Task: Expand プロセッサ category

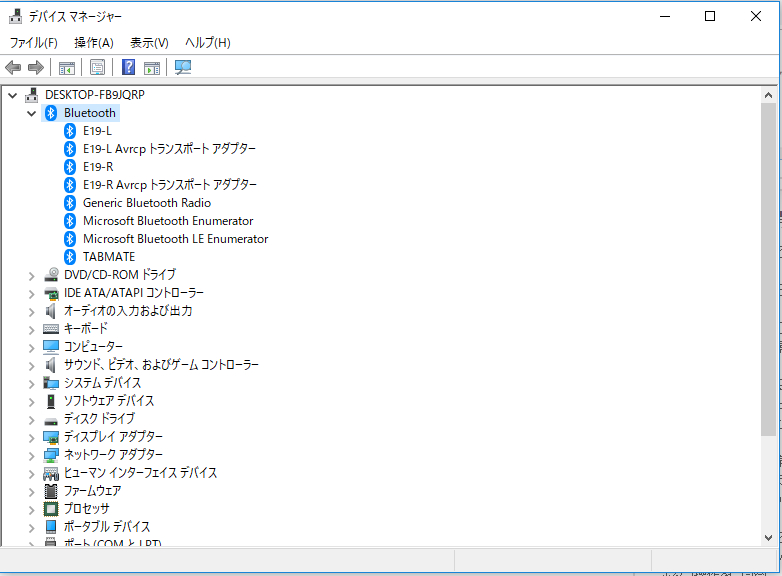Action: pos(31,509)
